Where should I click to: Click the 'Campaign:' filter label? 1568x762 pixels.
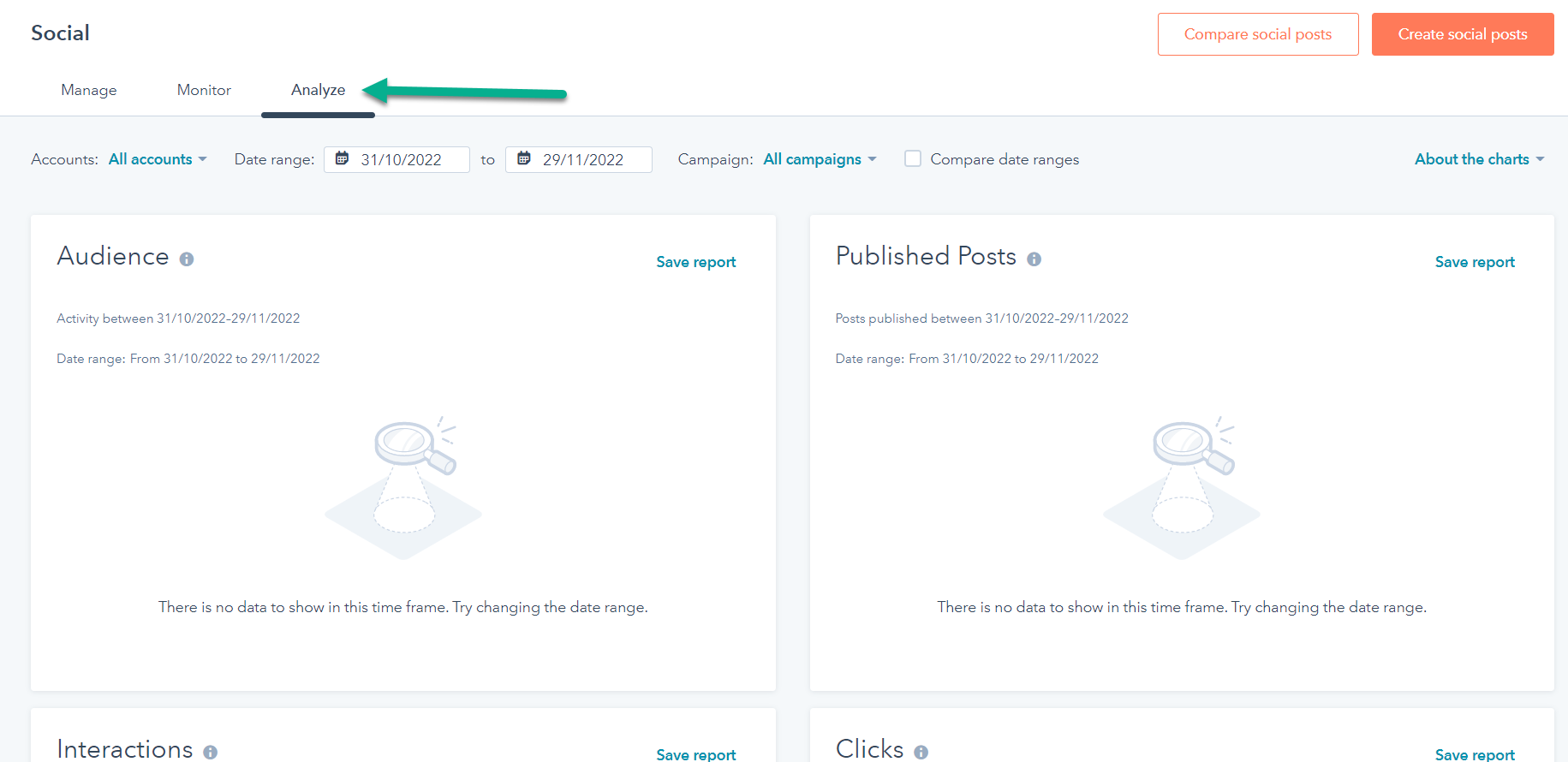click(716, 159)
